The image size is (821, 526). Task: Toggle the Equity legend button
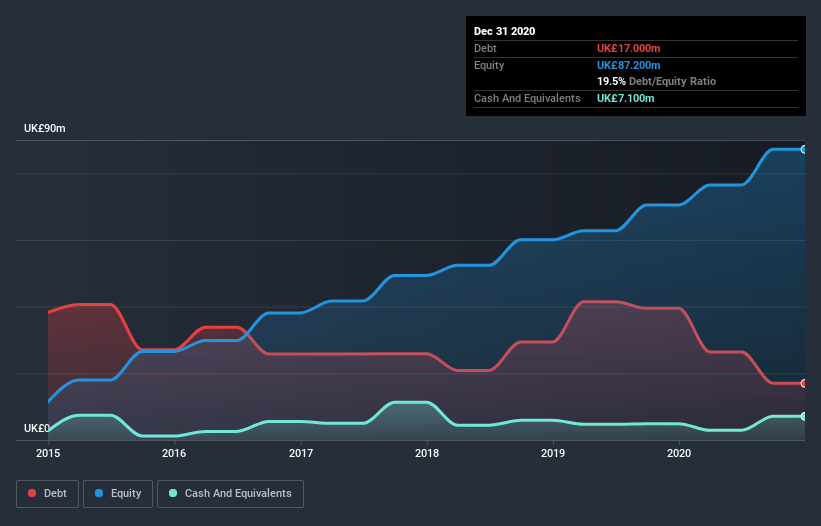[118, 494]
